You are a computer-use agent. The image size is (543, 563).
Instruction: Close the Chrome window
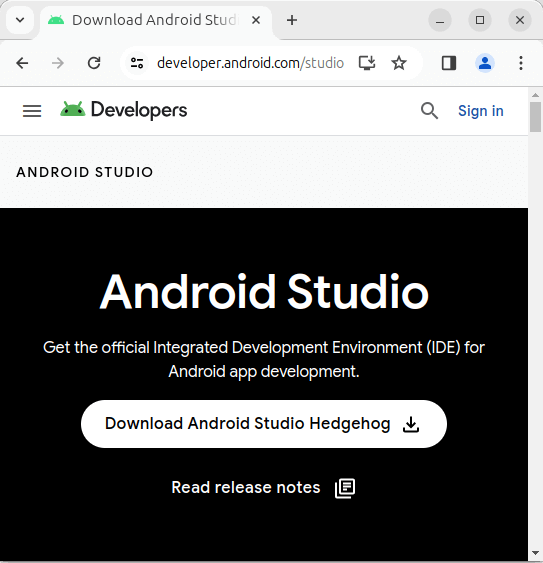[520, 20]
